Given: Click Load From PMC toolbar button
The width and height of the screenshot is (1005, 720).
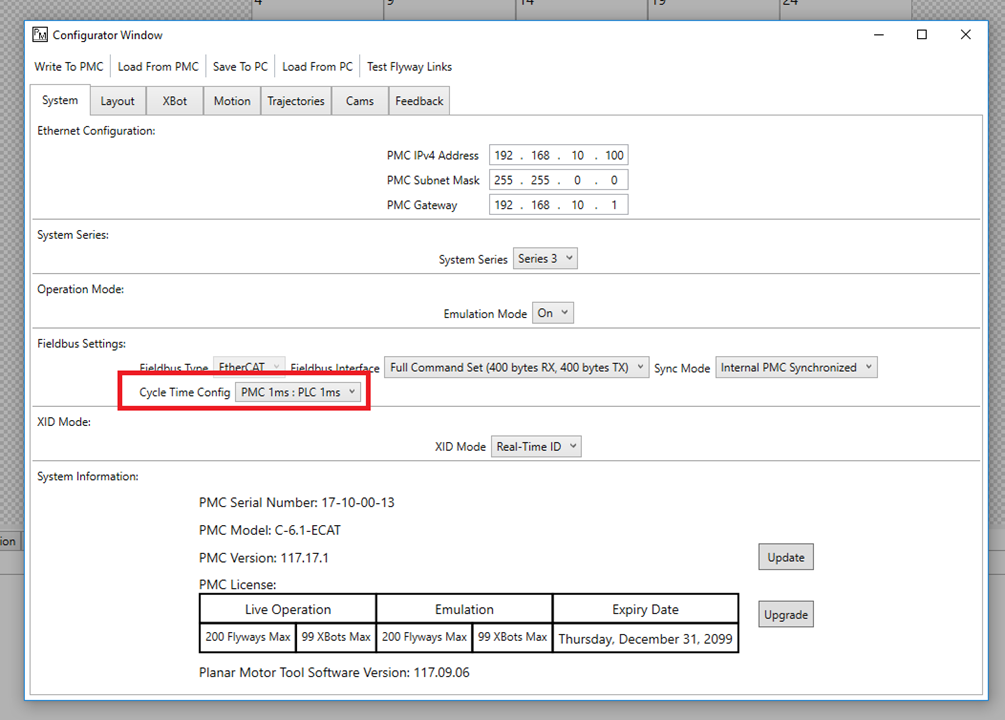Looking at the screenshot, I should (158, 67).
